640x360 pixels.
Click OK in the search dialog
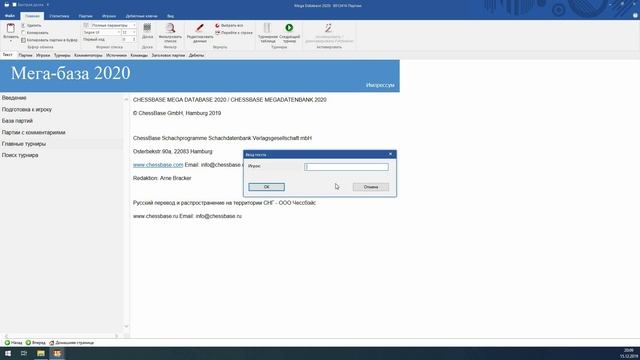pyautogui.click(x=267, y=187)
